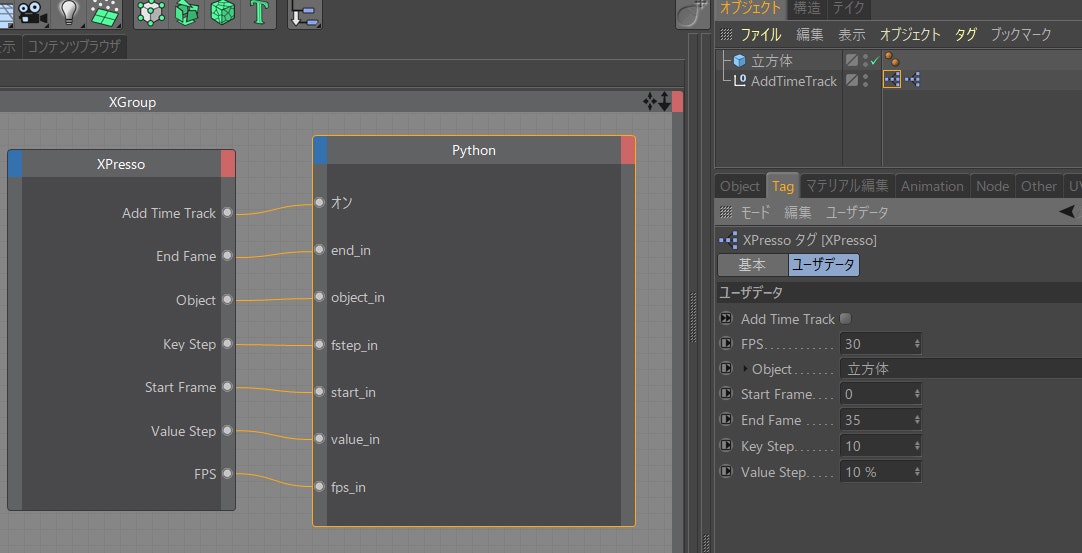This screenshot has width=1082, height=553.
Task: Click the FPS value stepper arrows
Action: tap(916, 344)
